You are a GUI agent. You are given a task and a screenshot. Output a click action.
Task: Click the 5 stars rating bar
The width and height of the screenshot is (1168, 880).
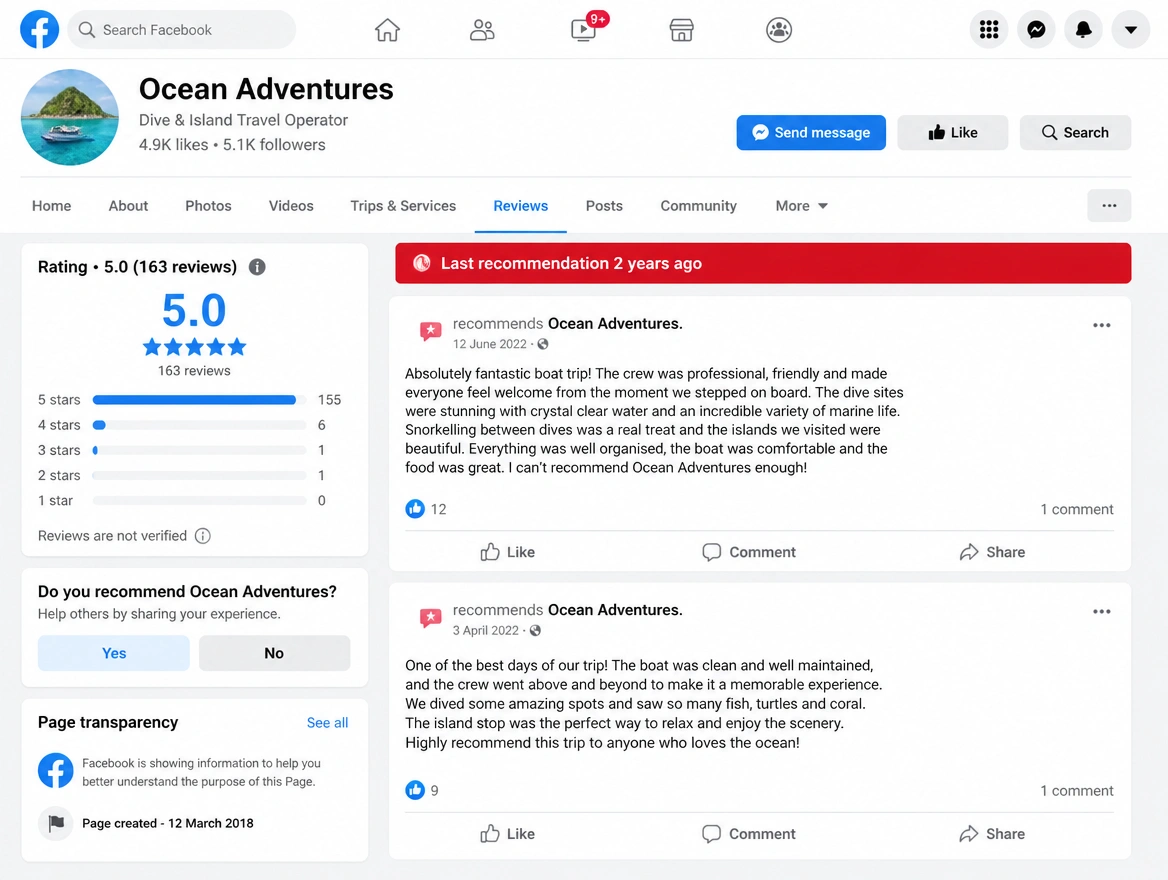coord(199,400)
